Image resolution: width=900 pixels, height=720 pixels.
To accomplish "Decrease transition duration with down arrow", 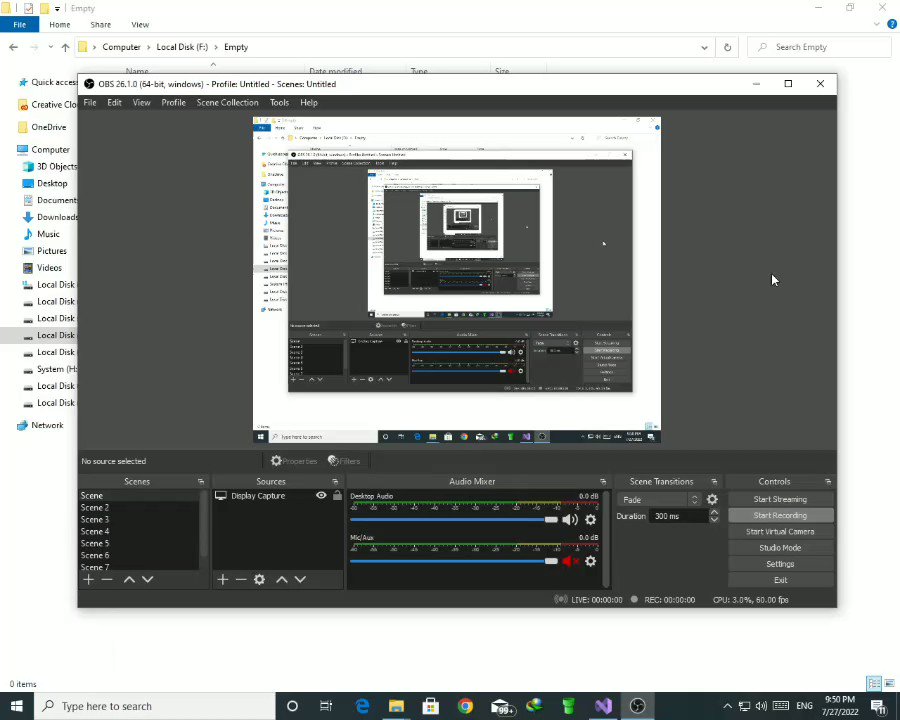I will 714,520.
